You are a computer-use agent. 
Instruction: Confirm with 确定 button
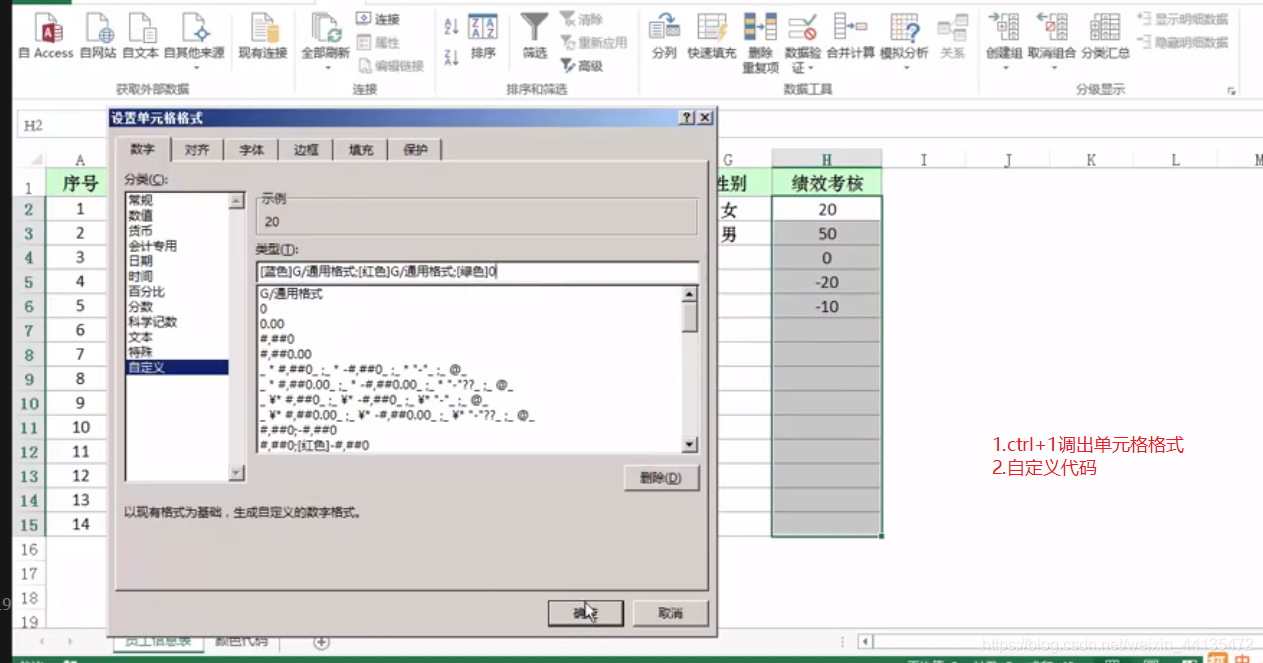(586, 613)
